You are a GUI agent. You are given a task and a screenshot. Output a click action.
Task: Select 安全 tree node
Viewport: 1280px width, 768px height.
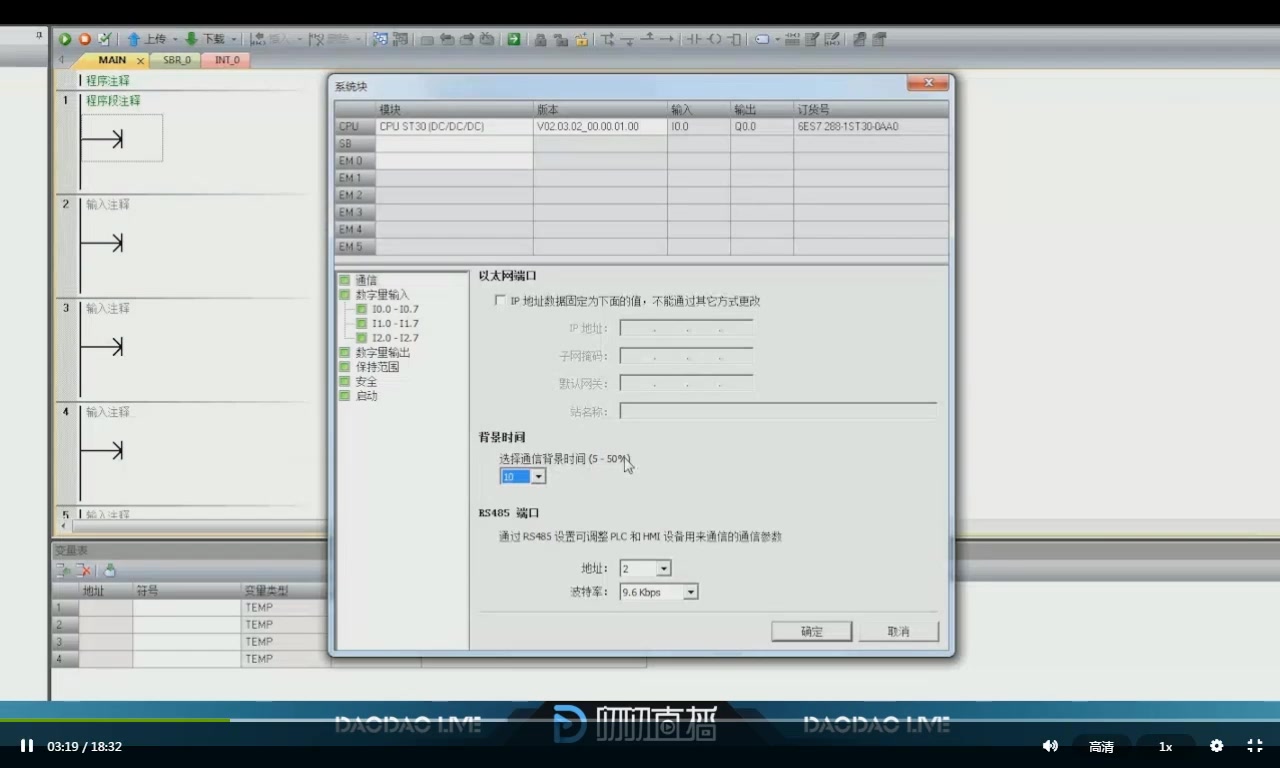tap(366, 381)
